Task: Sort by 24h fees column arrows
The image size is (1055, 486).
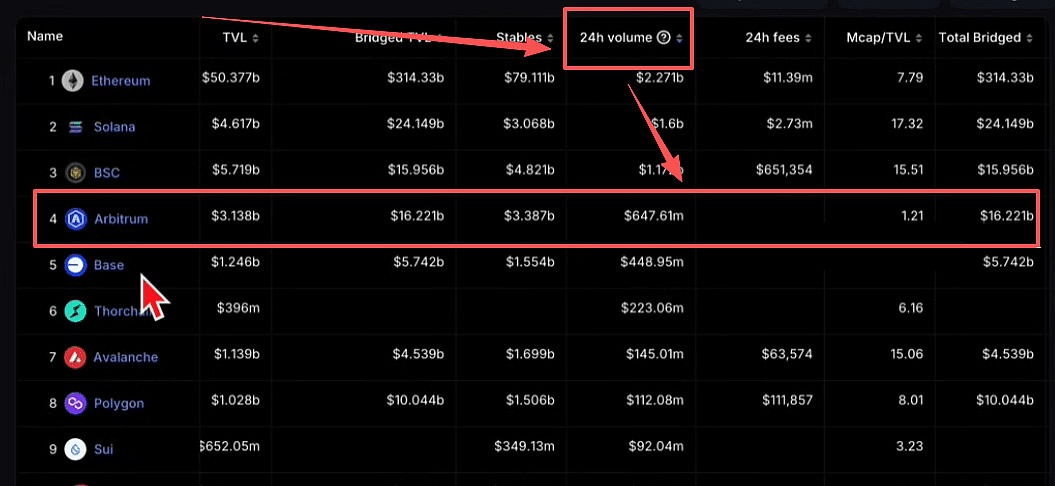Action: click(x=808, y=39)
